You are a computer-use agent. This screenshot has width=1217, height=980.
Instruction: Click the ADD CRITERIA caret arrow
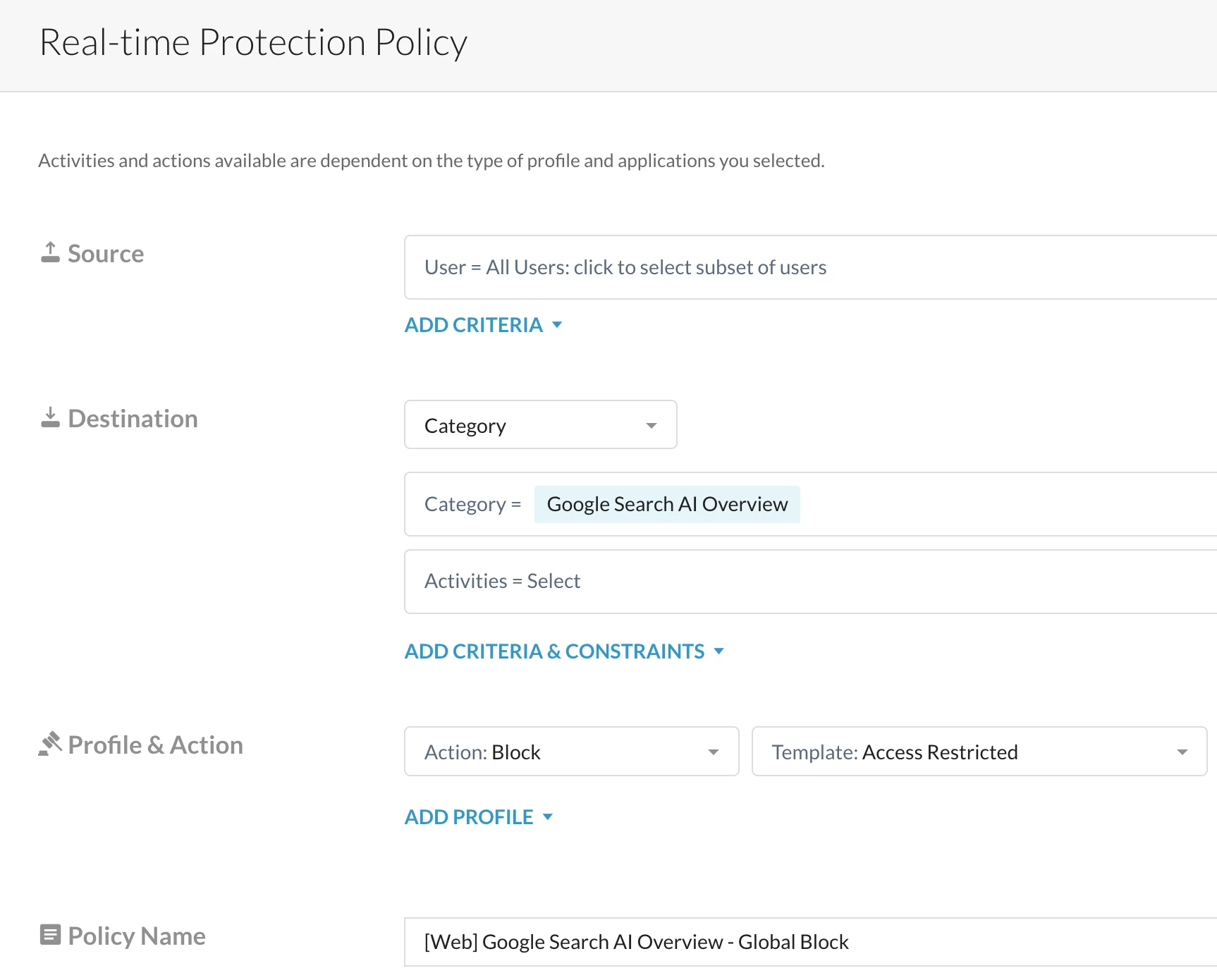pos(557,325)
